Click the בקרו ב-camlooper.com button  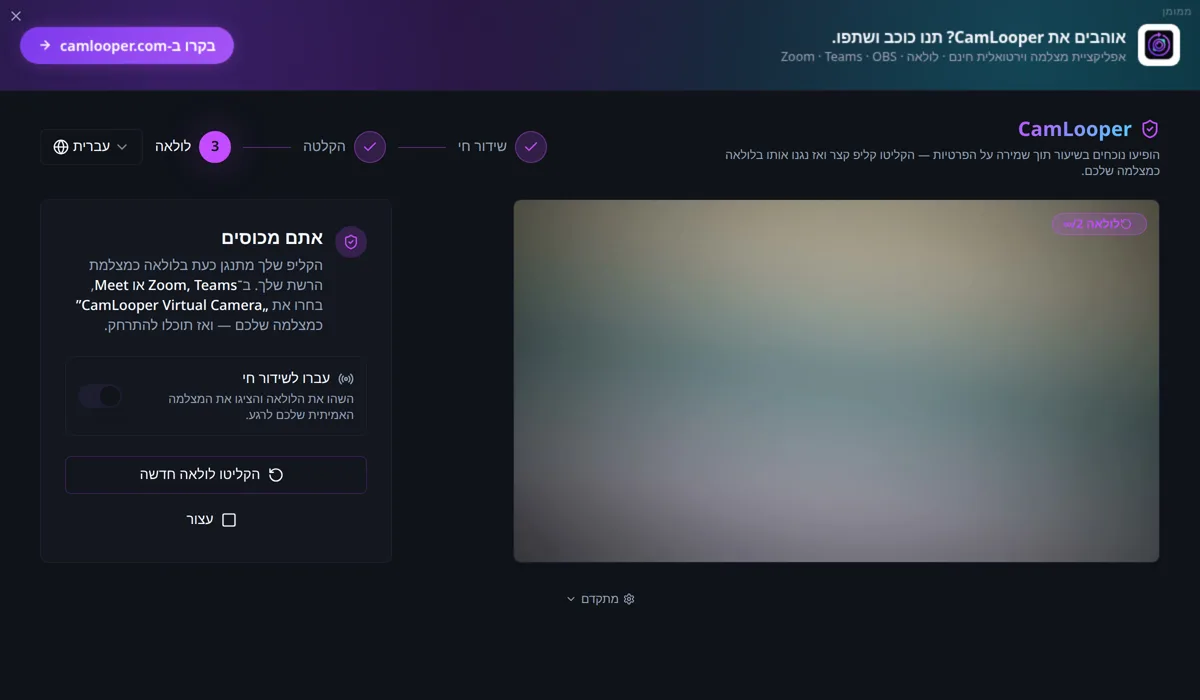[127, 45]
